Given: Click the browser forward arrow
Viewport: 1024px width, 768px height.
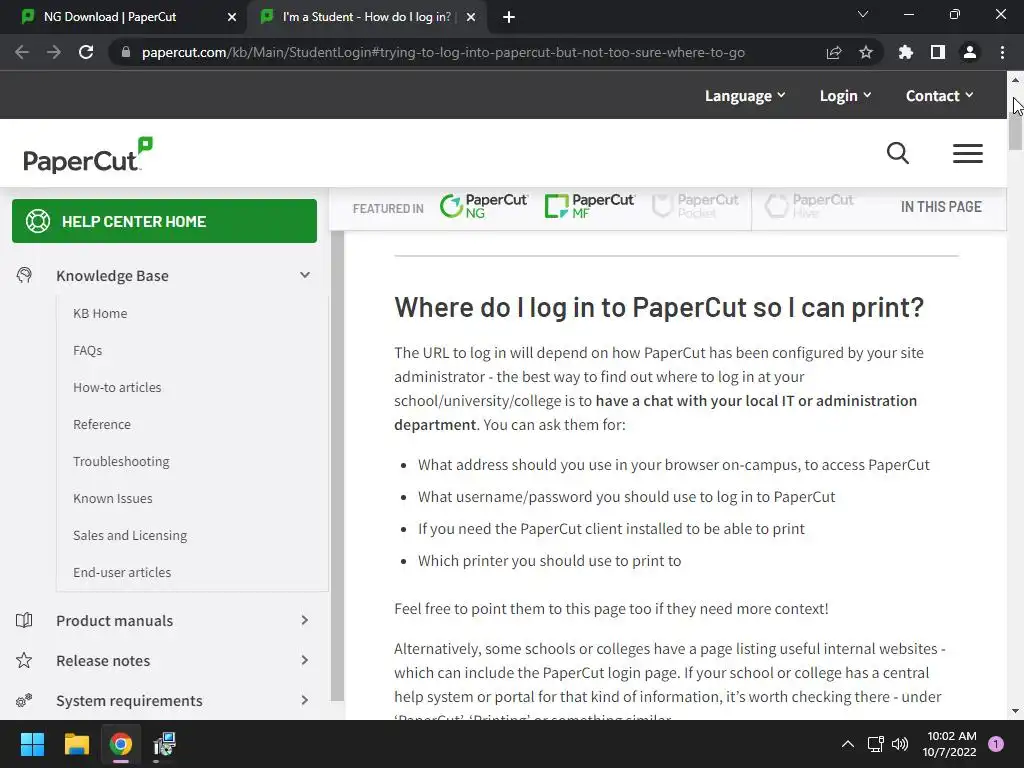Looking at the screenshot, I should (x=54, y=52).
